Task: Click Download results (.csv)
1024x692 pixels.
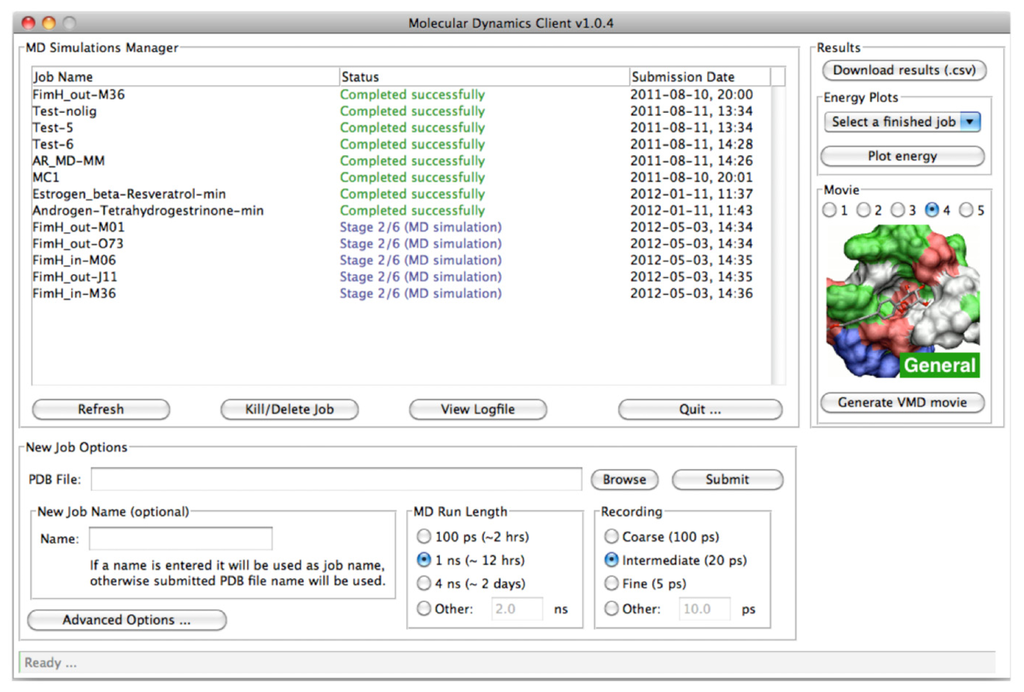Action: tap(903, 70)
